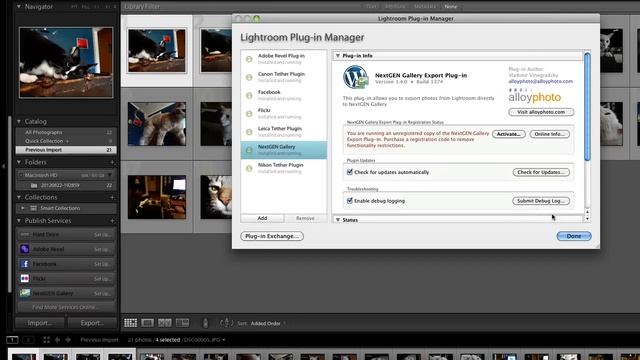Click scroll down arrow in plug-in panel
The width and height of the screenshot is (640, 360).
tap(587, 219)
